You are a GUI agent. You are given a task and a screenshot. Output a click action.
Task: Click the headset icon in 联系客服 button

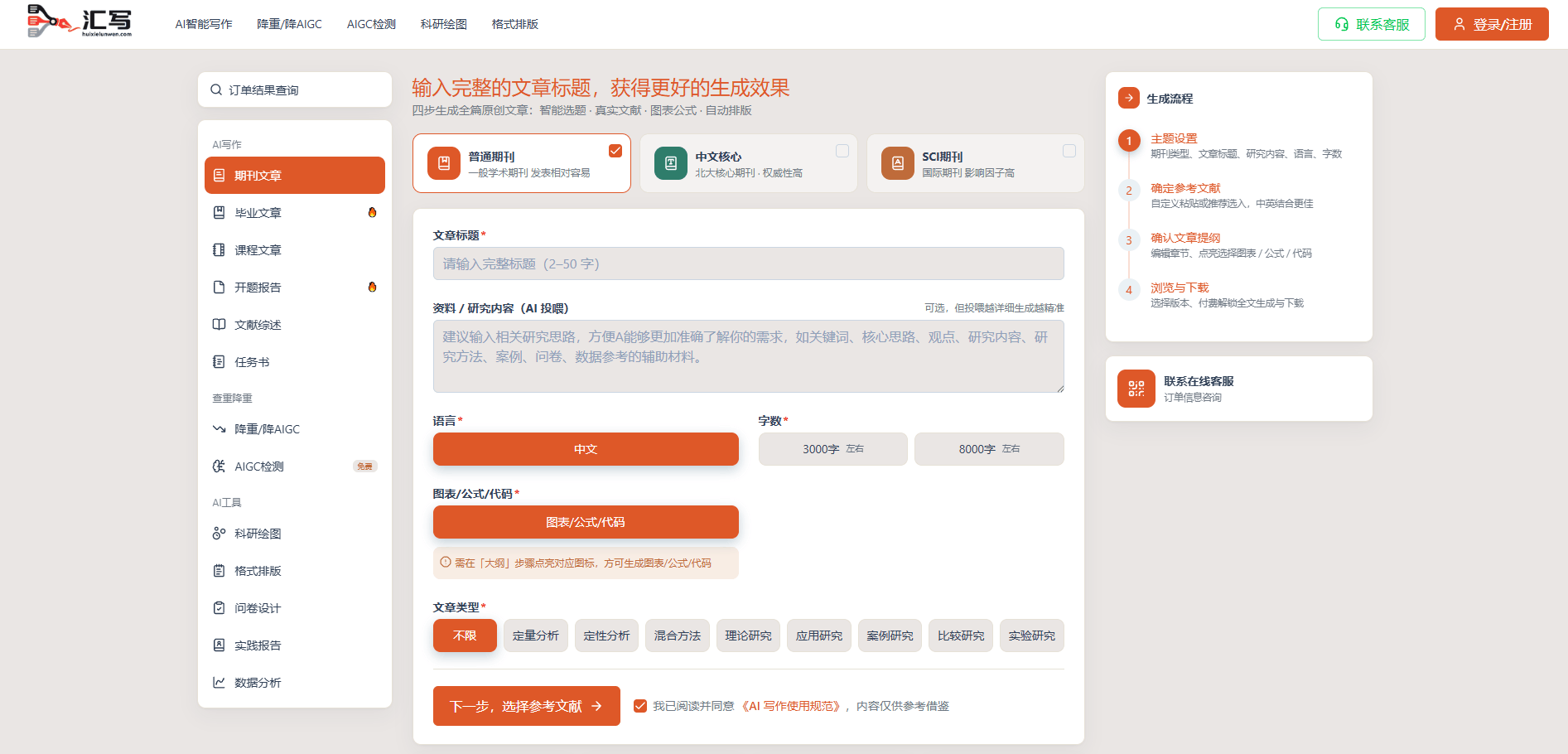pyautogui.click(x=1342, y=25)
